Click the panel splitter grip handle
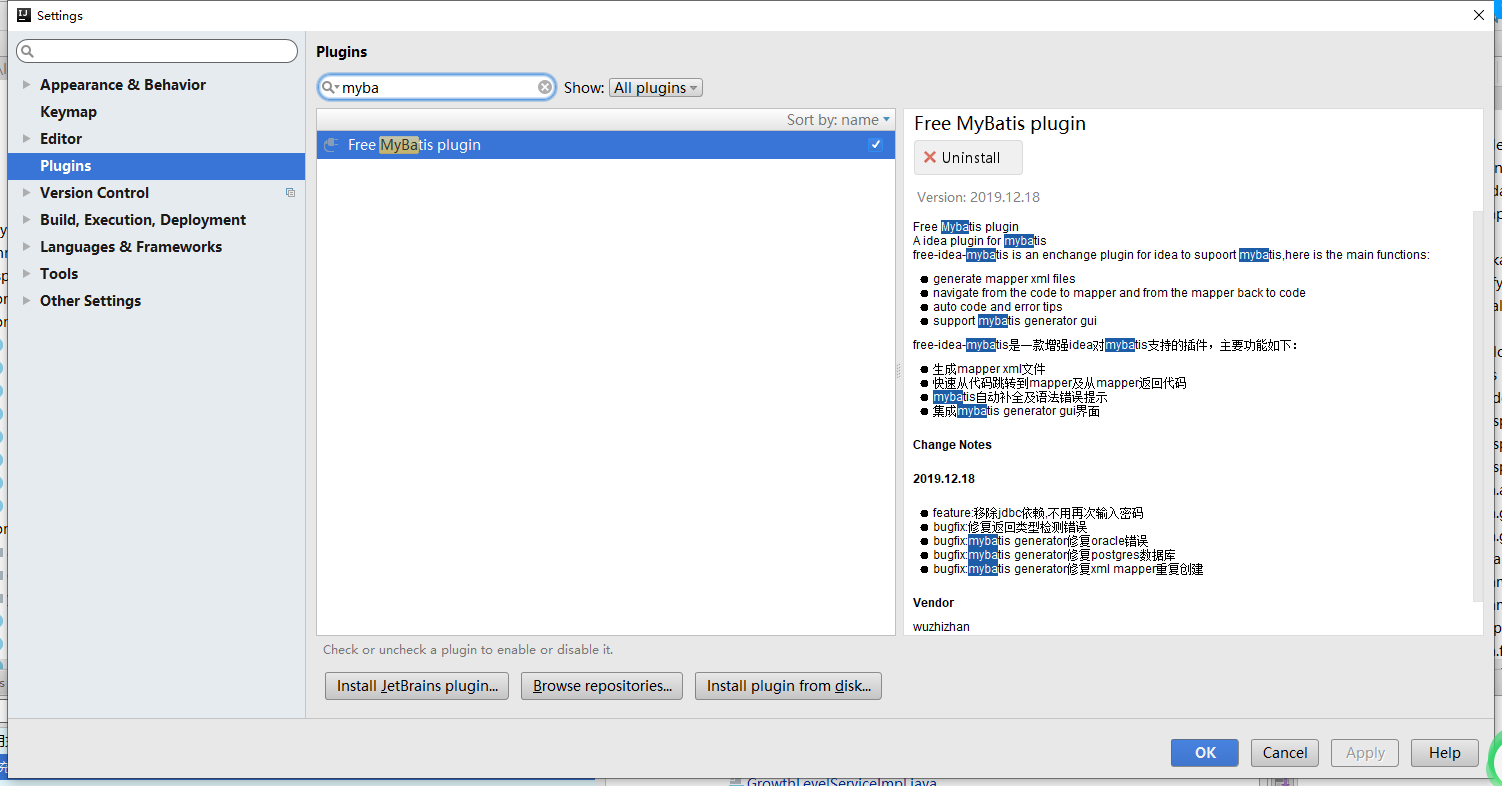Image resolution: width=1502 pixels, height=786 pixels. point(899,371)
